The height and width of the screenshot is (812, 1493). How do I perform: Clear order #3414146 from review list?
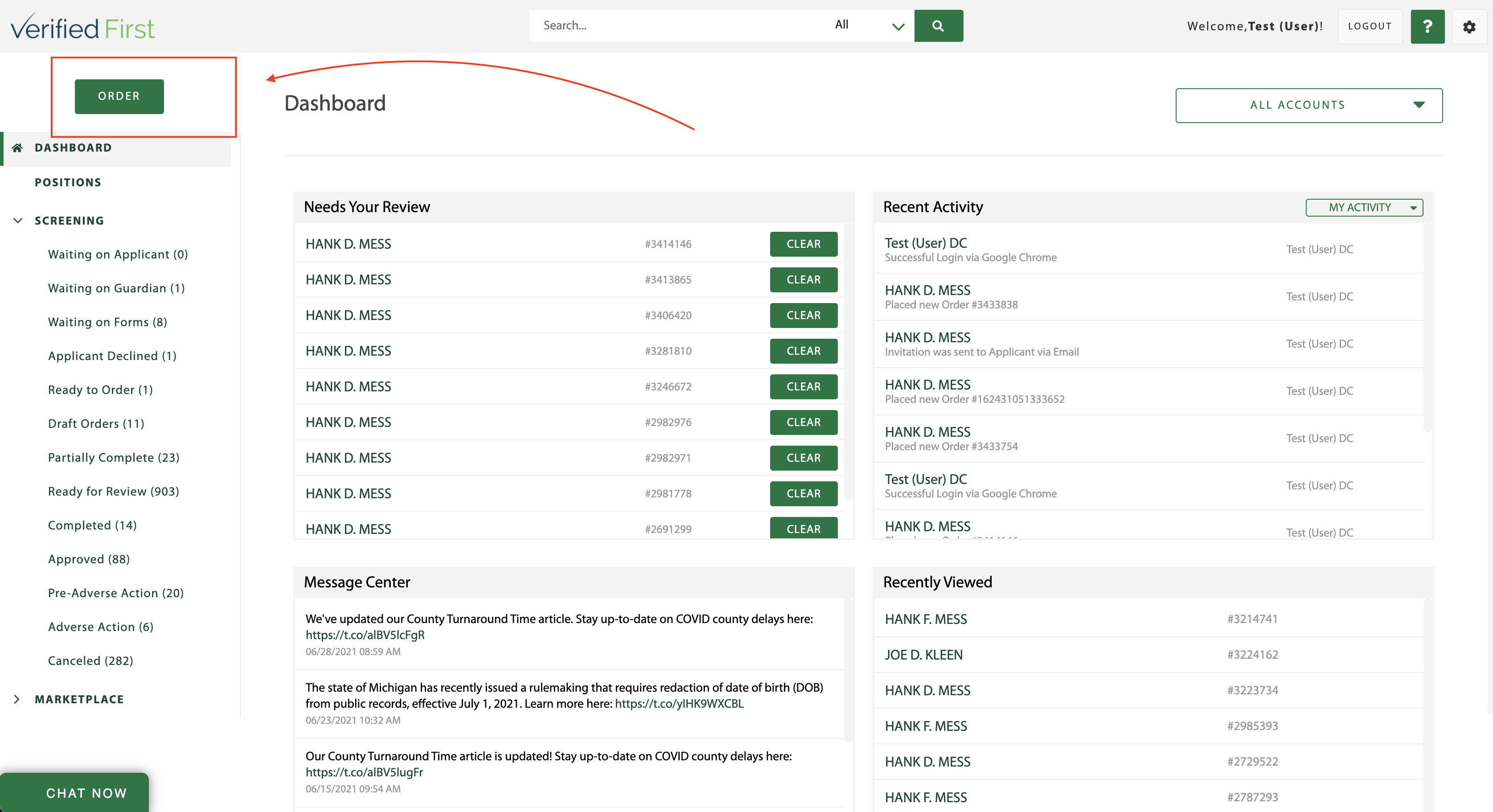(803, 244)
